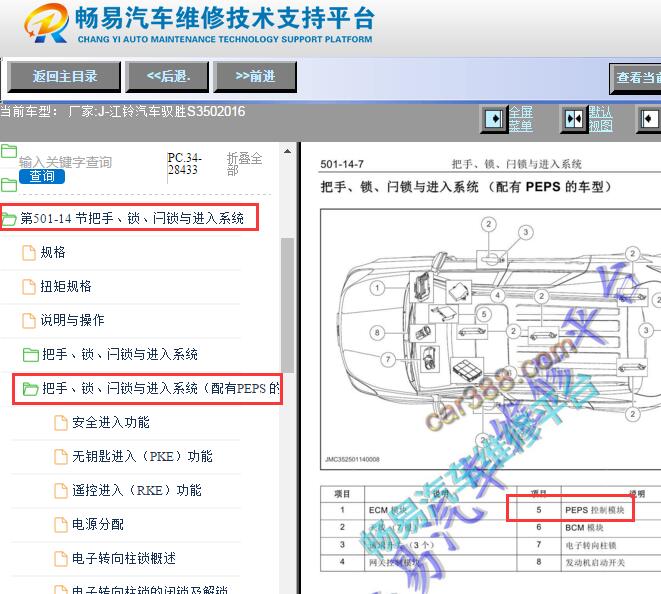Click the page icon beside 安全进入功能
Viewport: 661px width, 594px height.
61,423
